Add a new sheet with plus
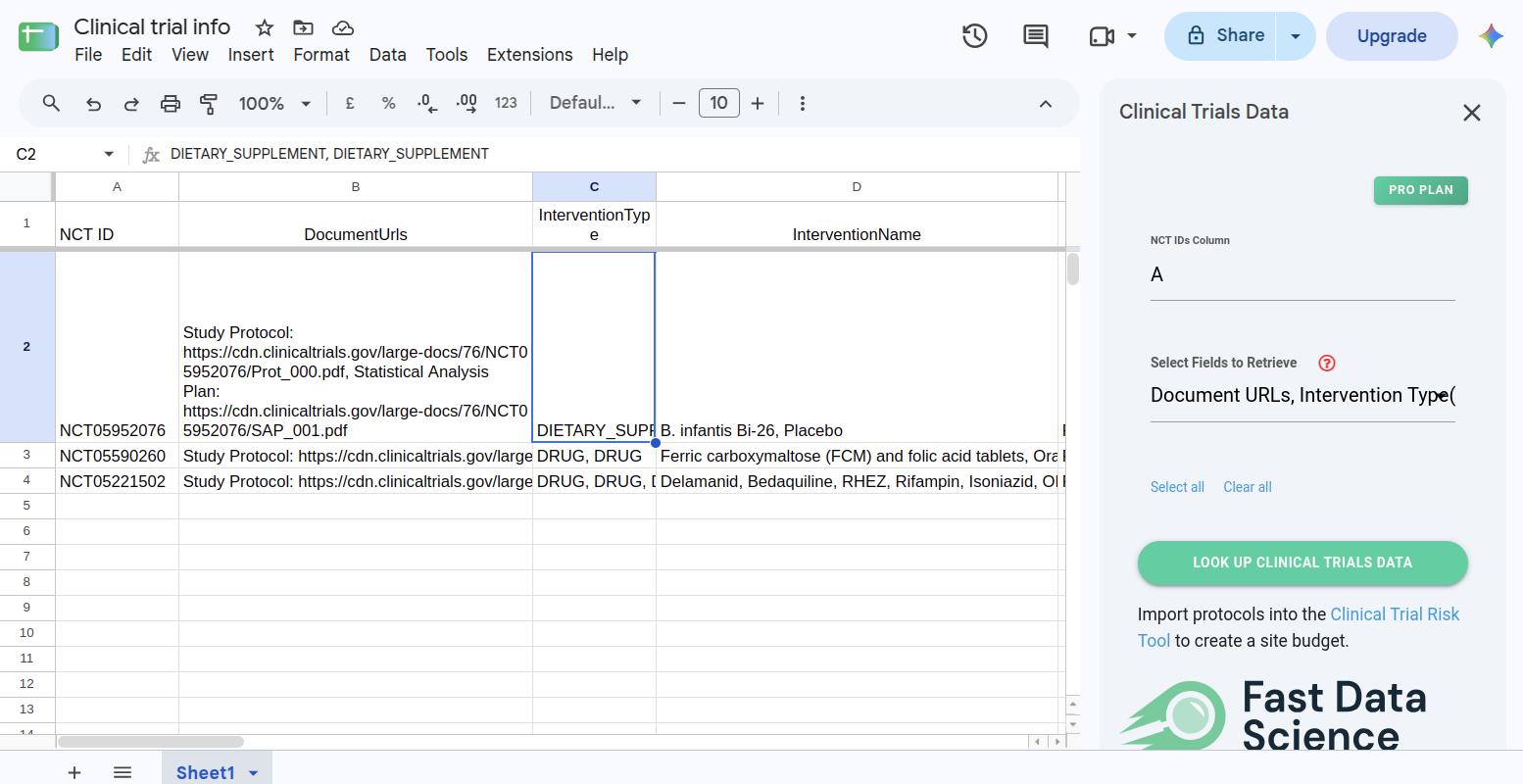Screen dimensions: 1523x784 (x=74, y=772)
